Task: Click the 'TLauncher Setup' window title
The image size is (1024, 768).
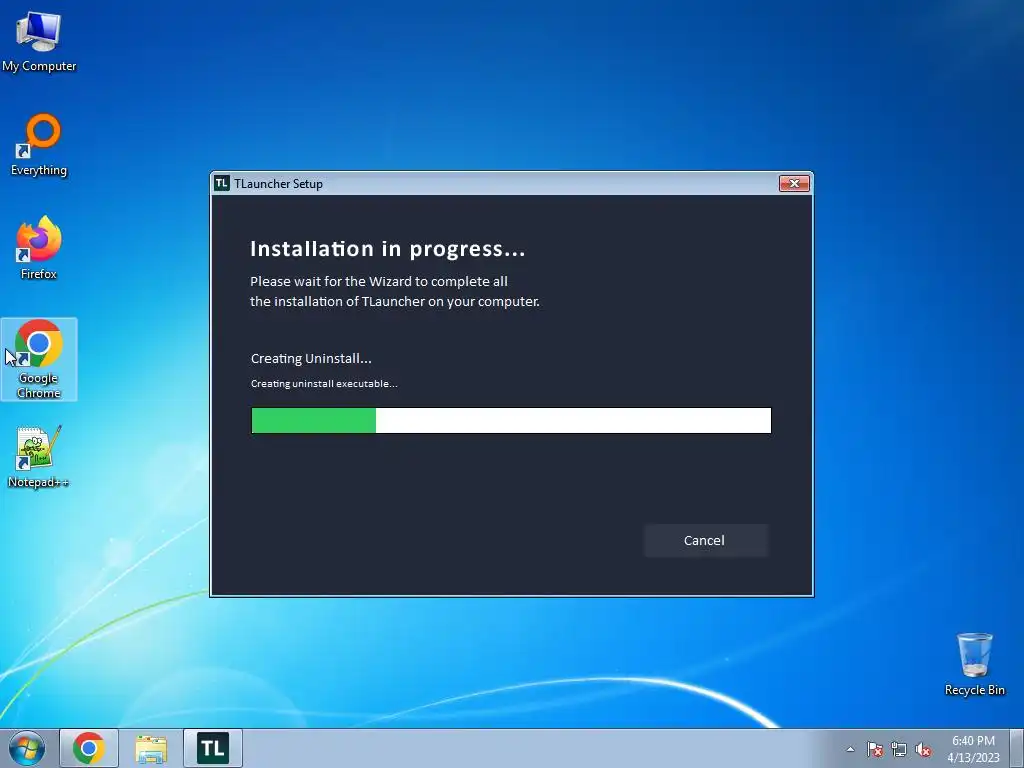Action: tap(278, 184)
